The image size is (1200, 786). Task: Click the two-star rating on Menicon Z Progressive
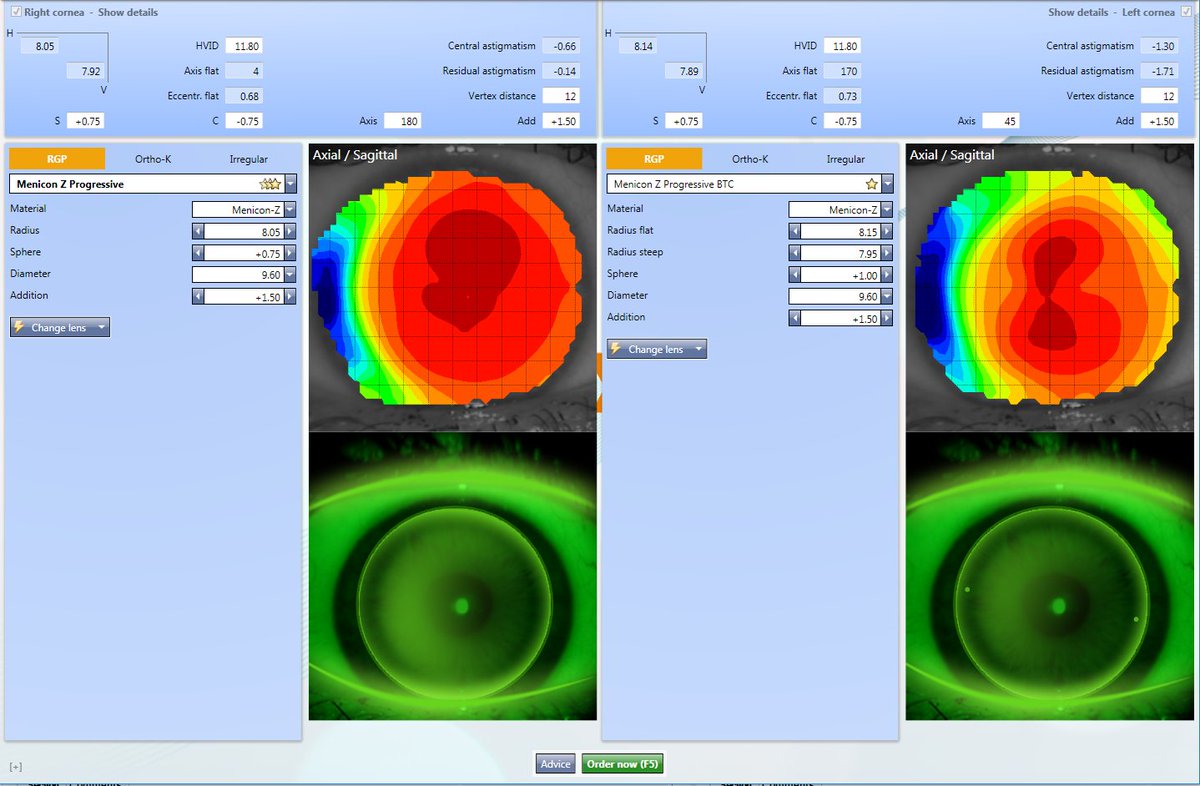[x=271, y=184]
